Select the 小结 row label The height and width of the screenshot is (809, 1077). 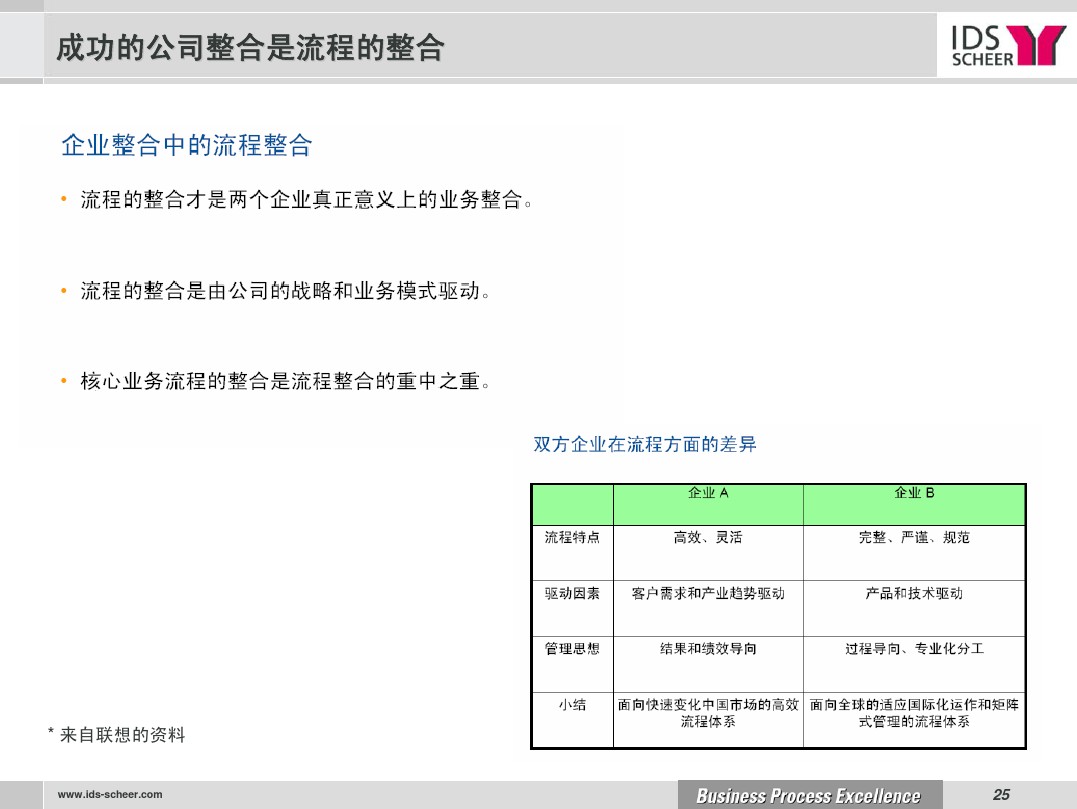coord(572,705)
